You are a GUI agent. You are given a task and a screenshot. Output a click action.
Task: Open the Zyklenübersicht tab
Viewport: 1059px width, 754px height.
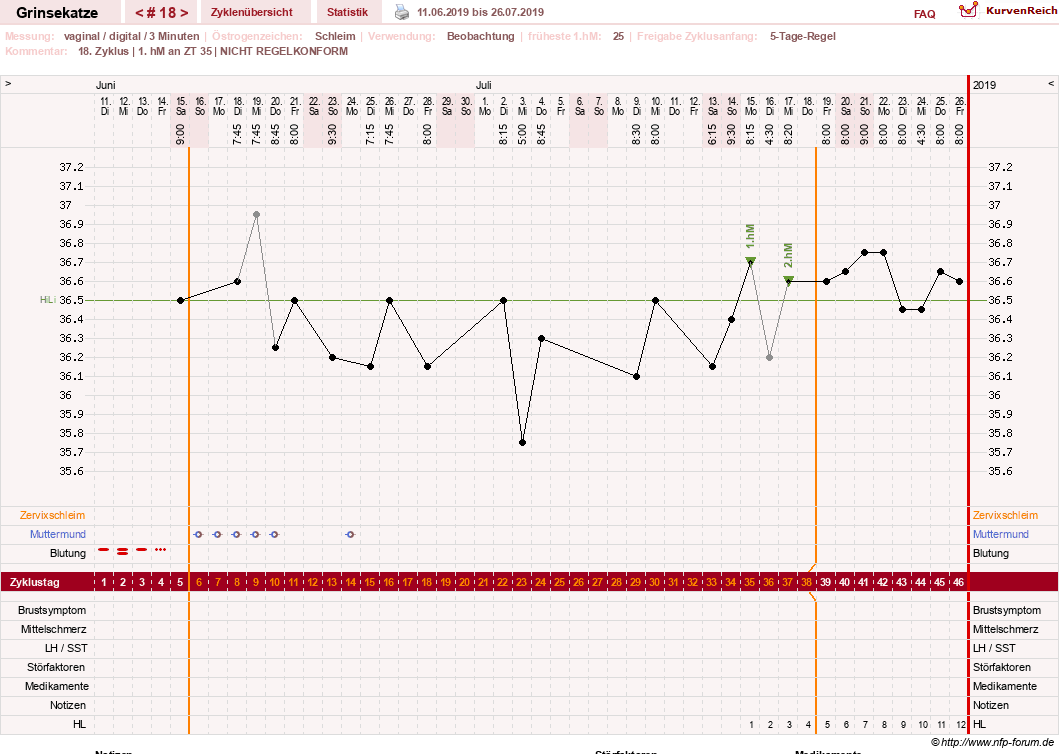tap(252, 12)
